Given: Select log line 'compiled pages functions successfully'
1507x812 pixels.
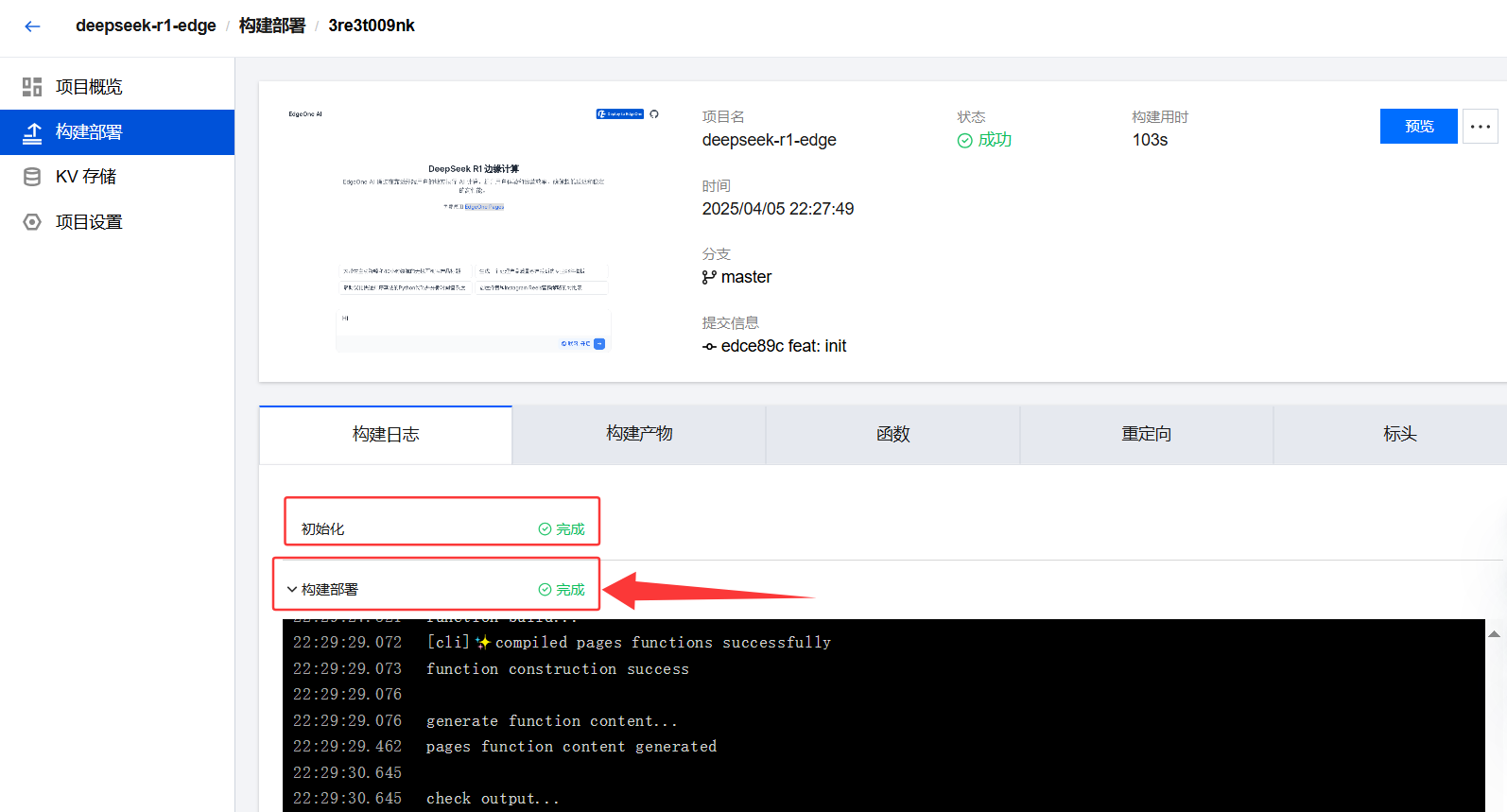Looking at the screenshot, I should pos(663,643).
